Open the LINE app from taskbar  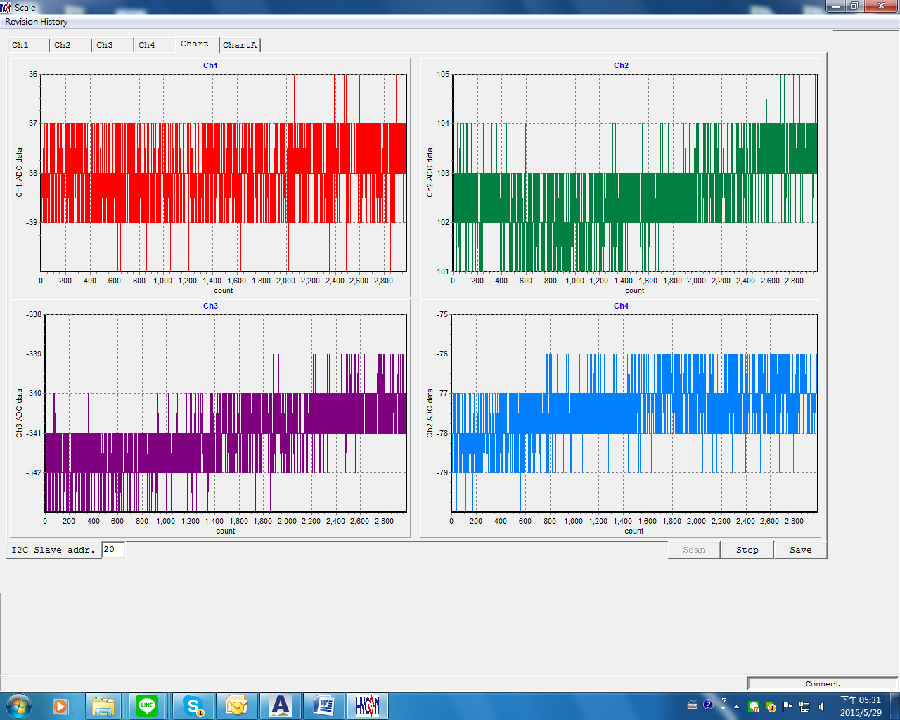(x=148, y=706)
